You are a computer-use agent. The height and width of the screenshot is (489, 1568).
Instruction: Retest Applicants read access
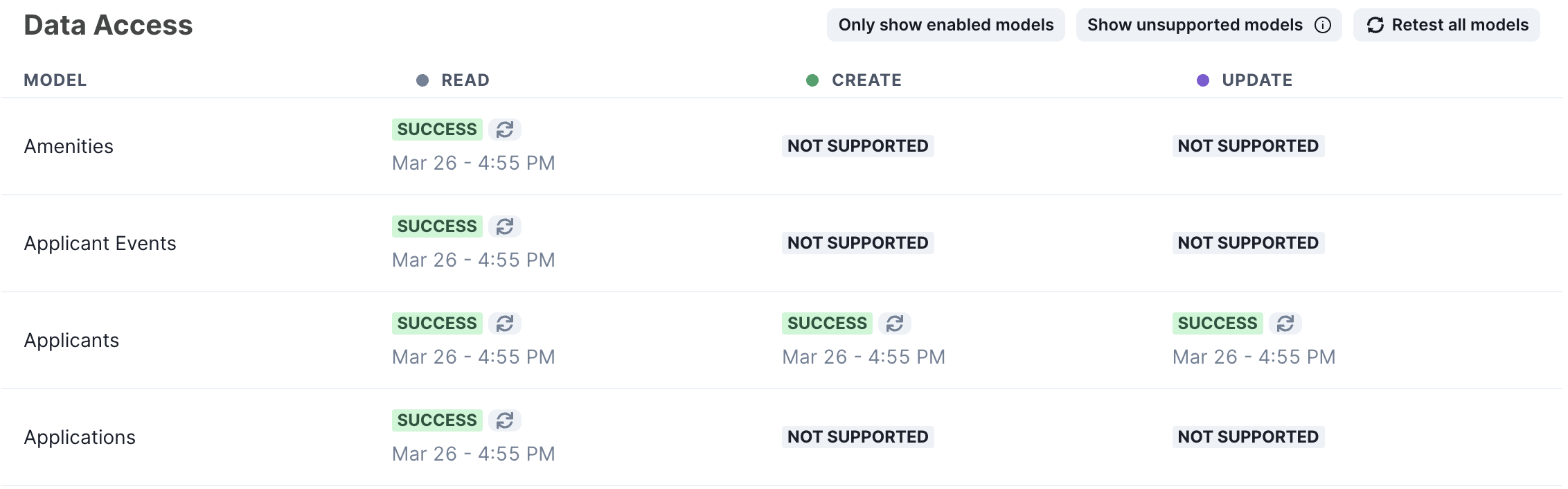point(505,323)
